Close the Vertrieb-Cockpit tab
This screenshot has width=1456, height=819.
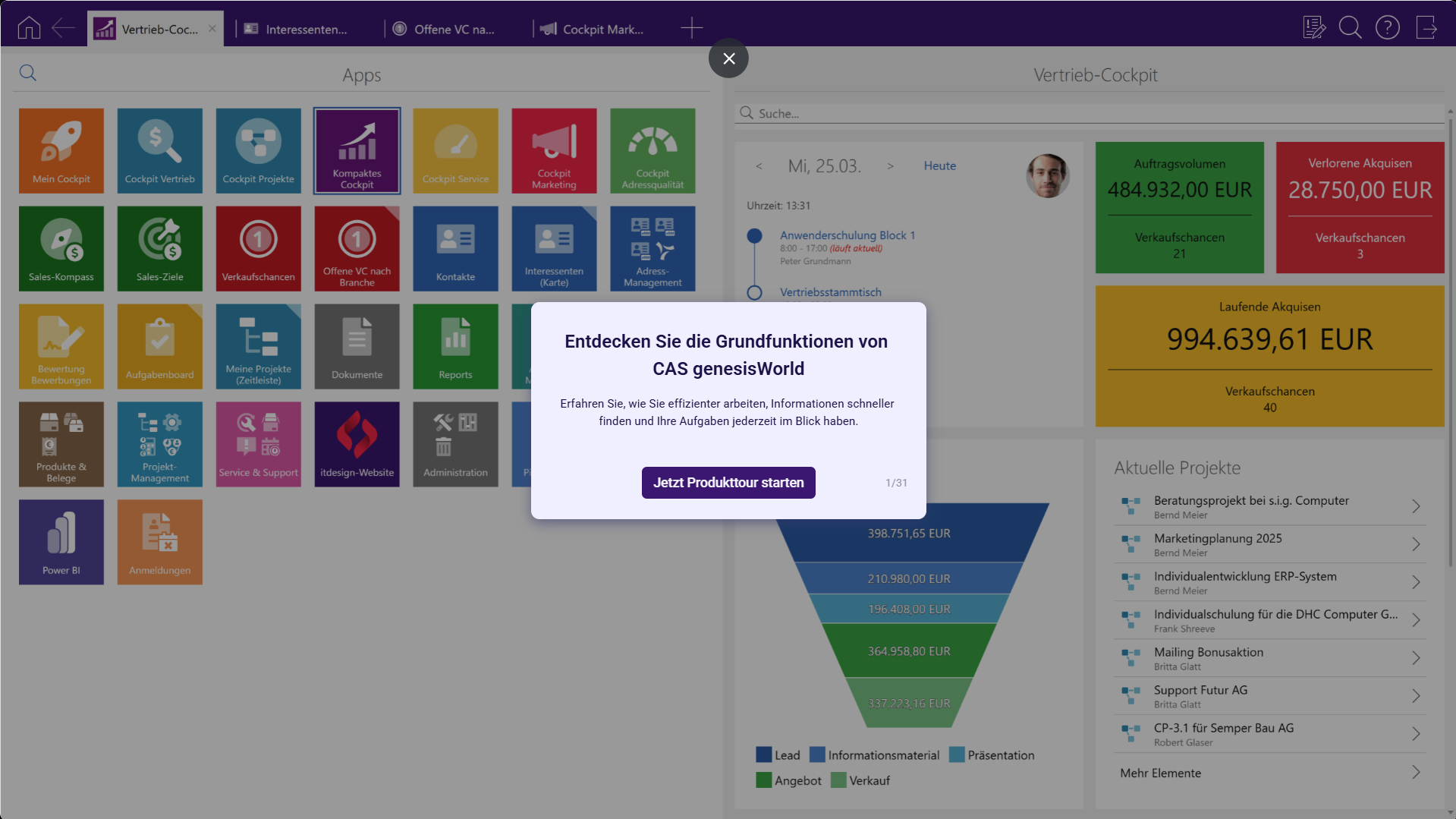coord(212,29)
